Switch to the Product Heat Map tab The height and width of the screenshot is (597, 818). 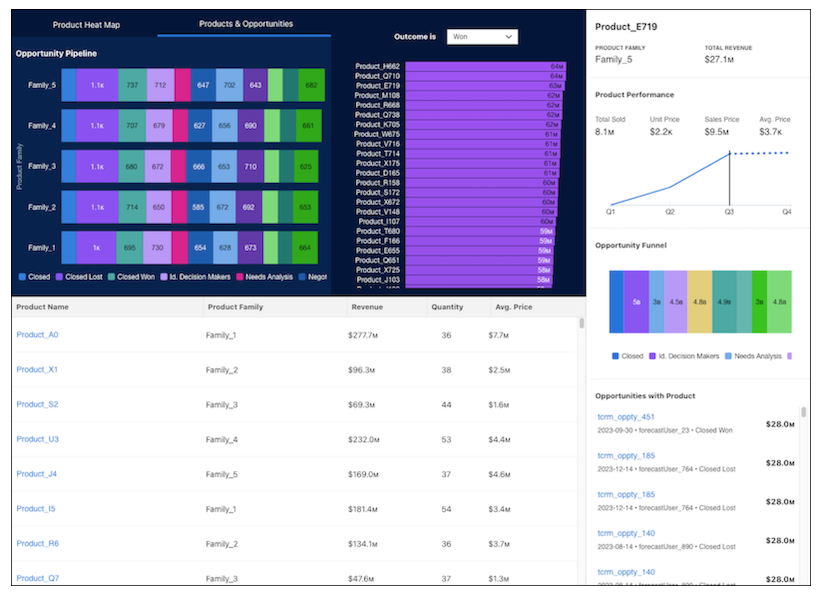coord(86,24)
